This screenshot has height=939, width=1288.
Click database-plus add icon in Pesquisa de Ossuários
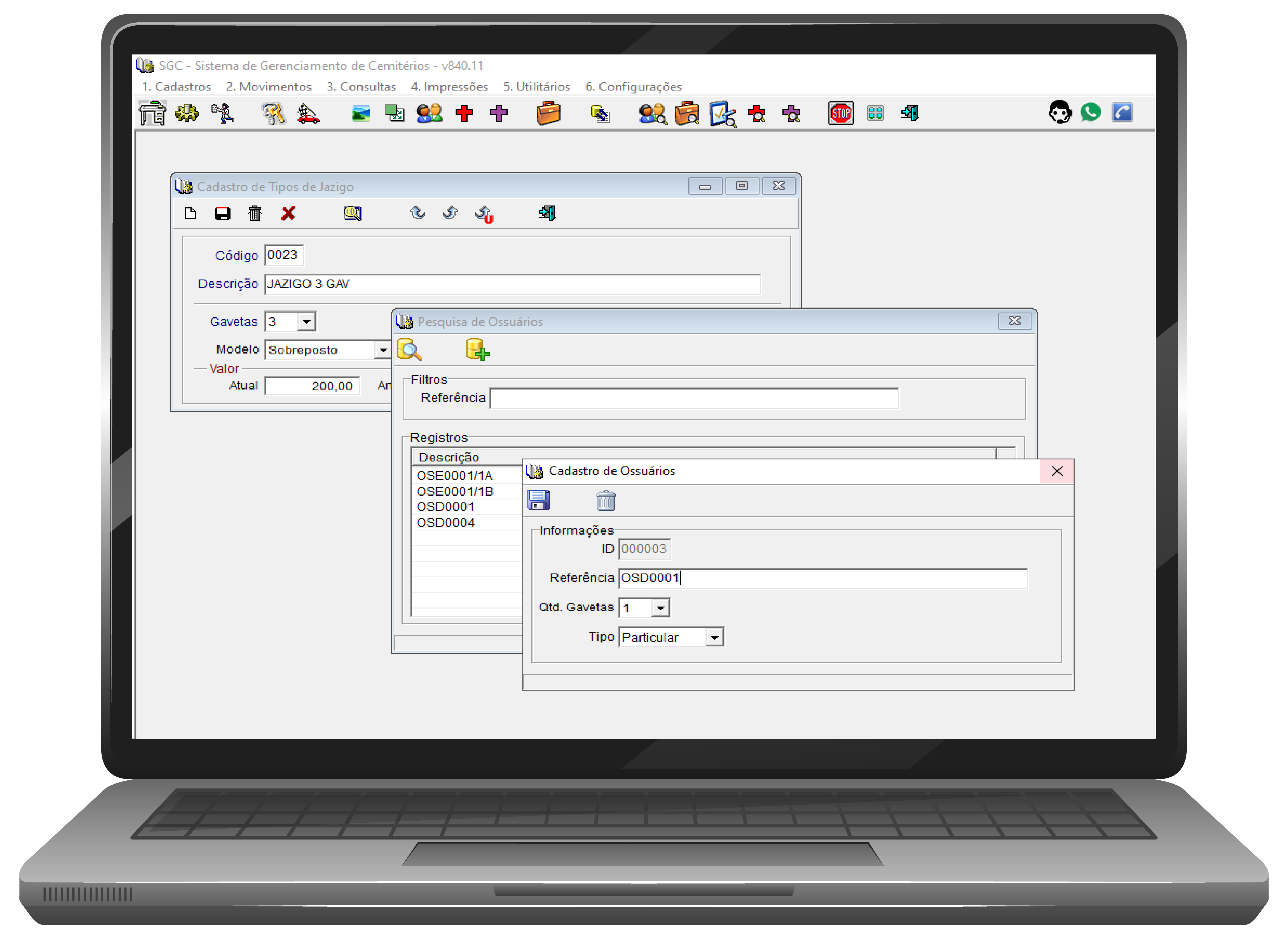click(x=478, y=350)
